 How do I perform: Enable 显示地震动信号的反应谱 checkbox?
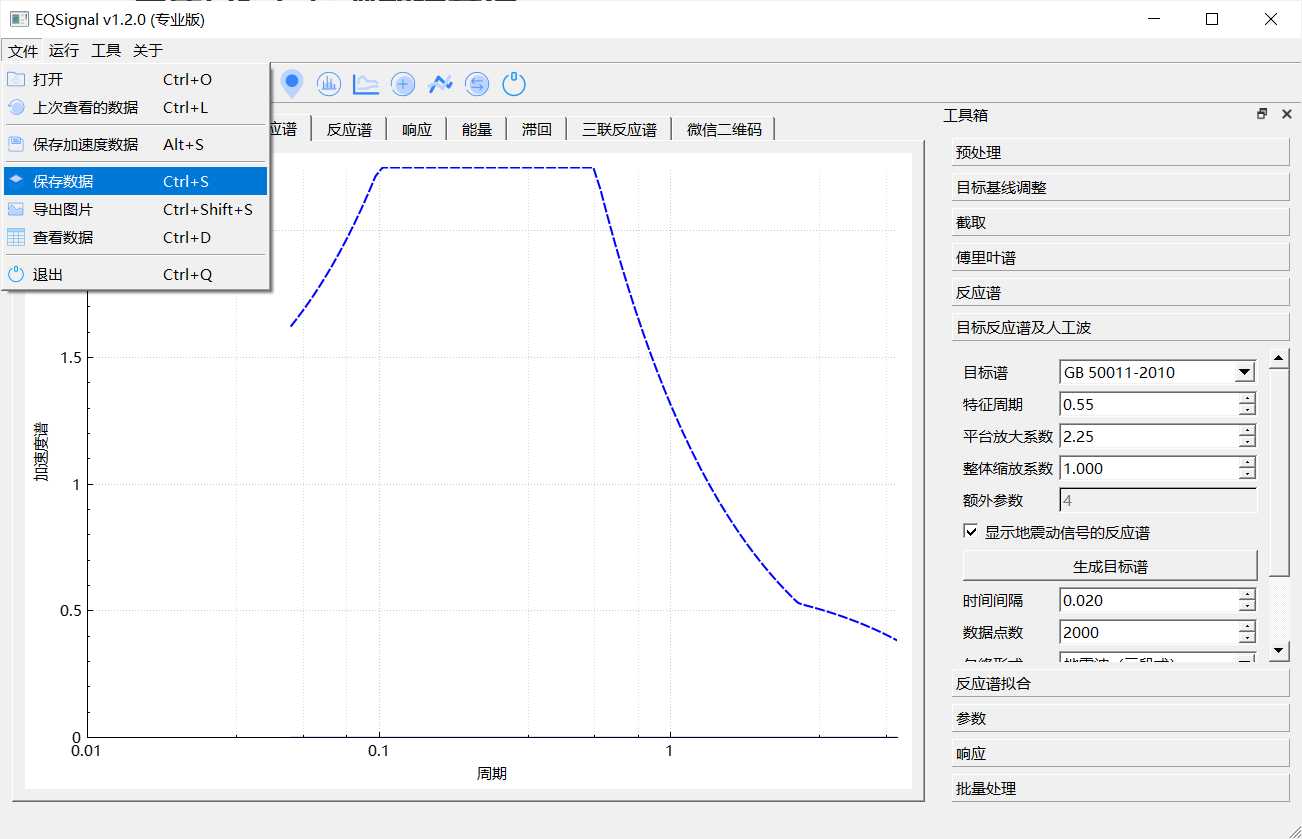[970, 531]
